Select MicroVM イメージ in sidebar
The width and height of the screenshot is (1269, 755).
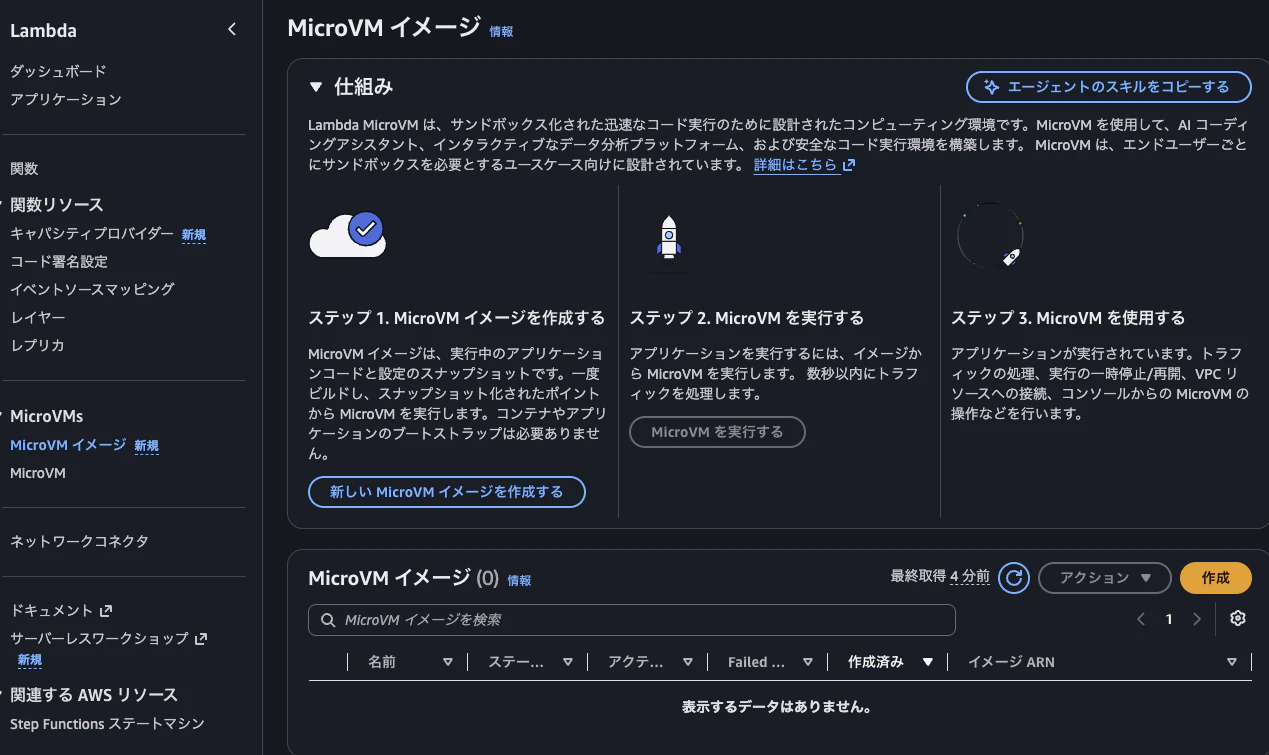pos(68,445)
